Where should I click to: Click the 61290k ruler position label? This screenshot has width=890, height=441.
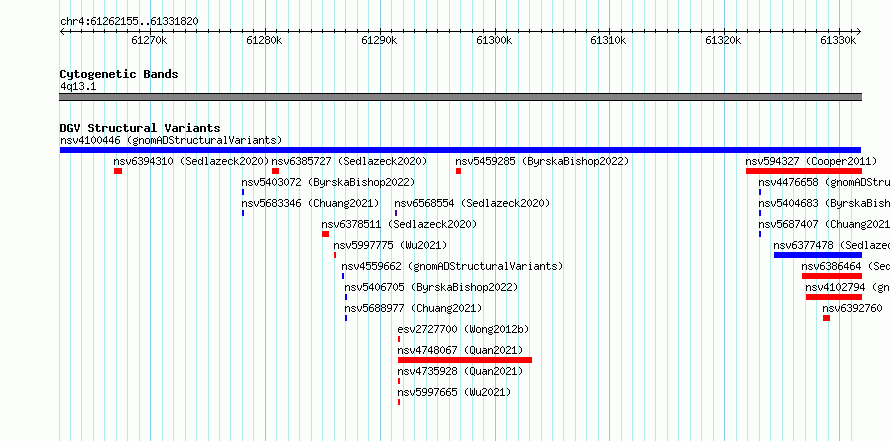(379, 40)
